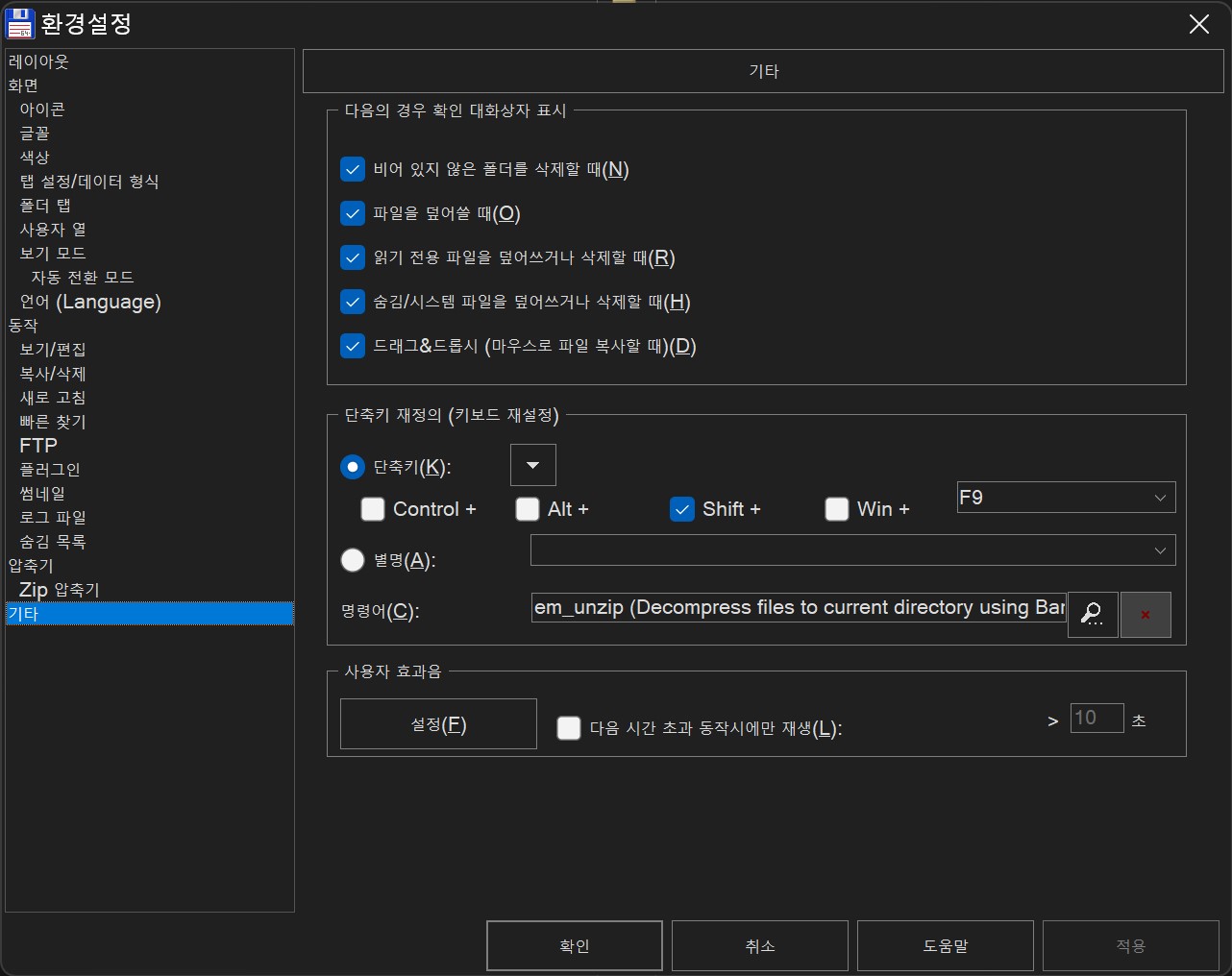Expand the 별명 alias combo box
The height and width of the screenshot is (976, 1232).
(852, 550)
